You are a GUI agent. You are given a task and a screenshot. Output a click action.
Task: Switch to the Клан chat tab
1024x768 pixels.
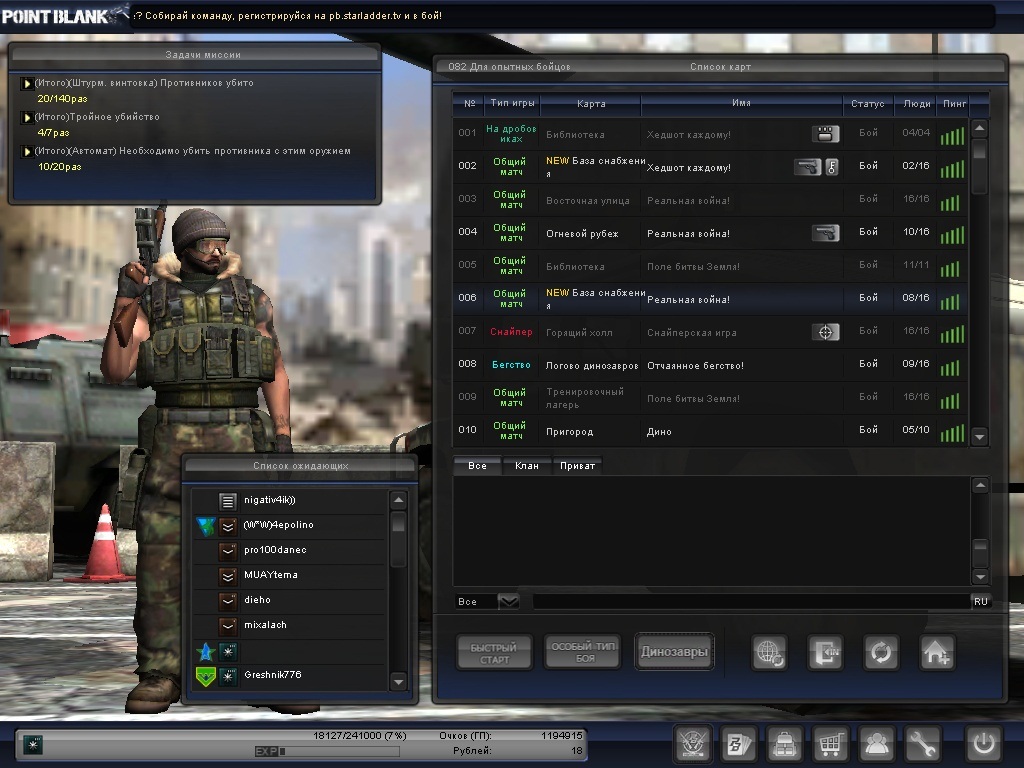tap(526, 466)
